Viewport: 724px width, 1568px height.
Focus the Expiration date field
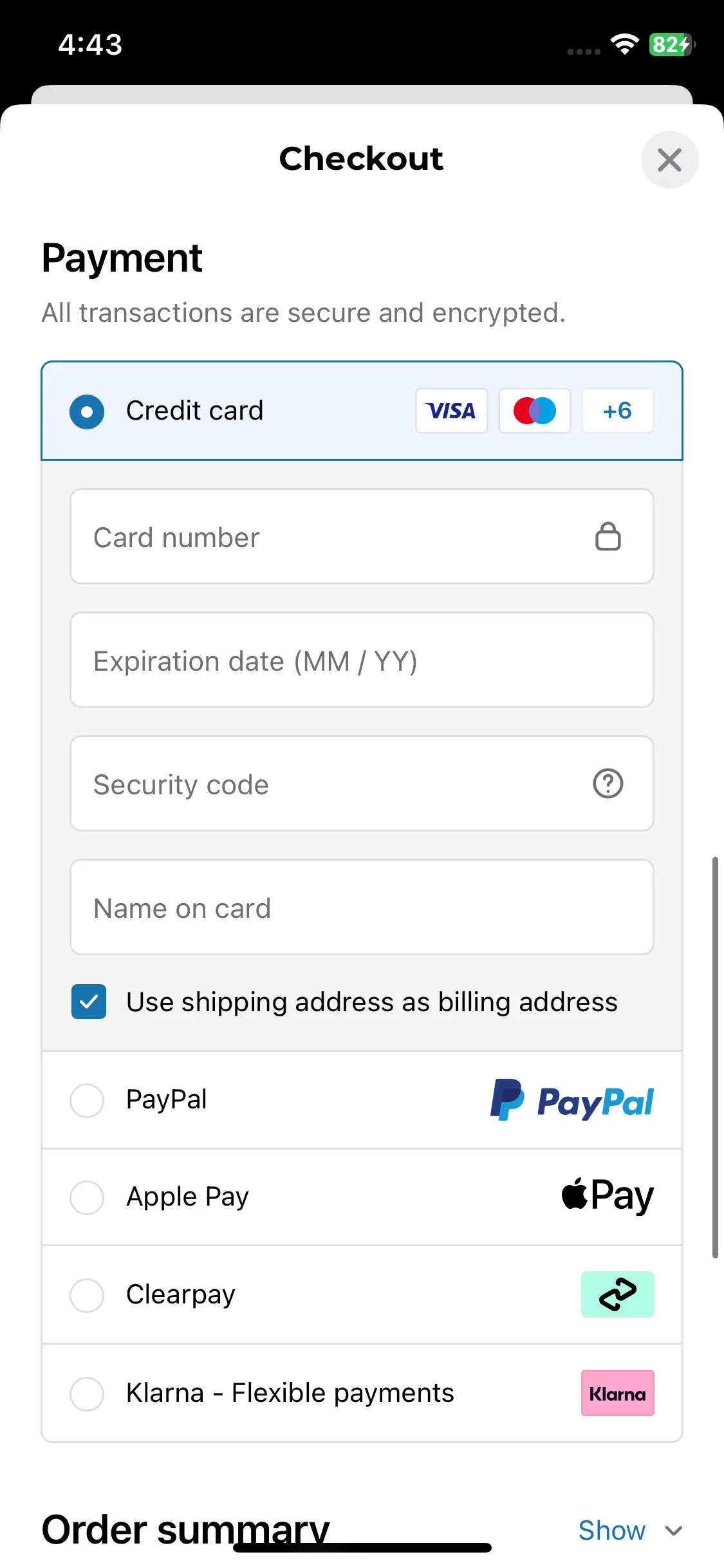click(x=362, y=660)
